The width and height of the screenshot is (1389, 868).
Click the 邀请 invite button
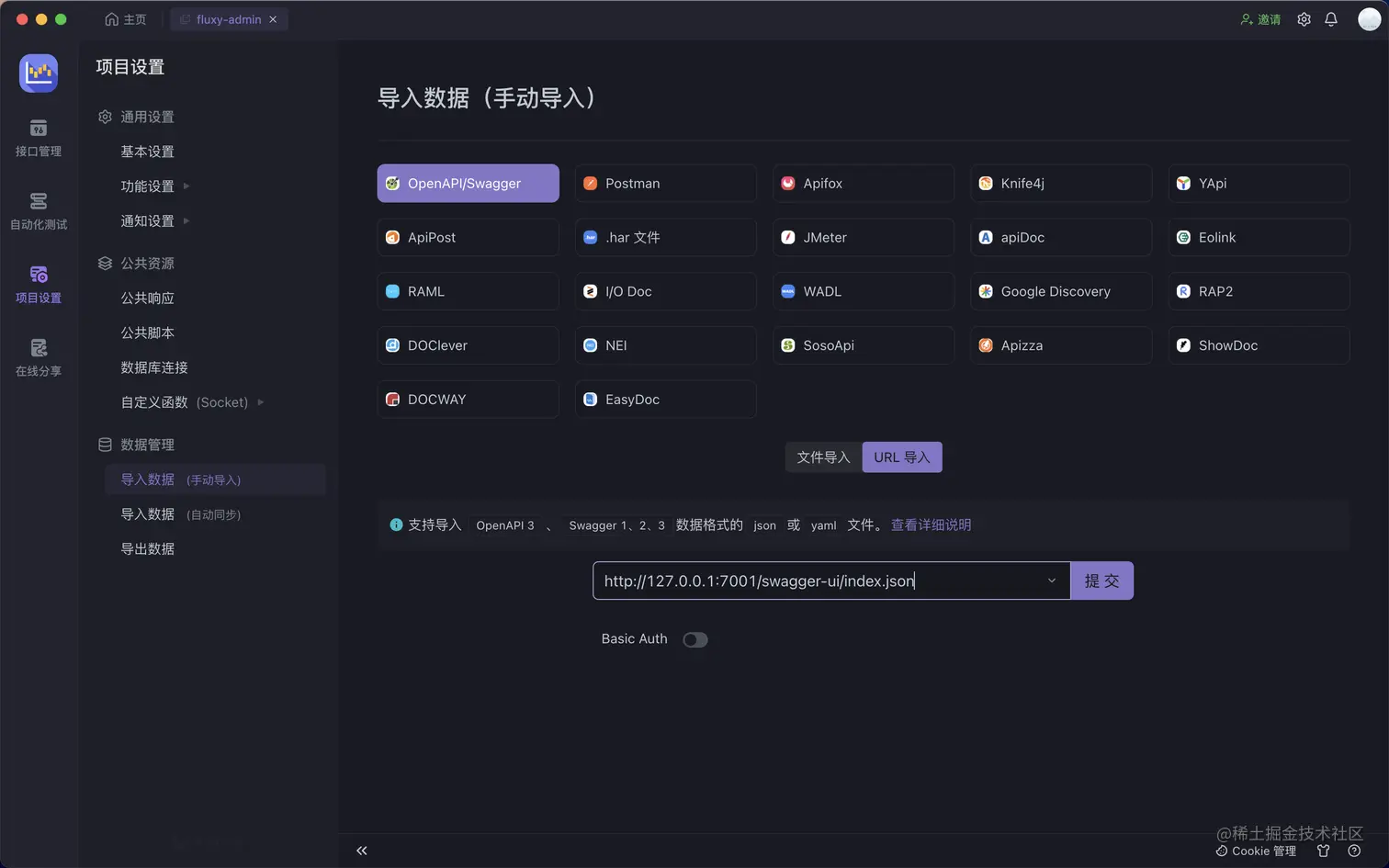pos(1260,19)
